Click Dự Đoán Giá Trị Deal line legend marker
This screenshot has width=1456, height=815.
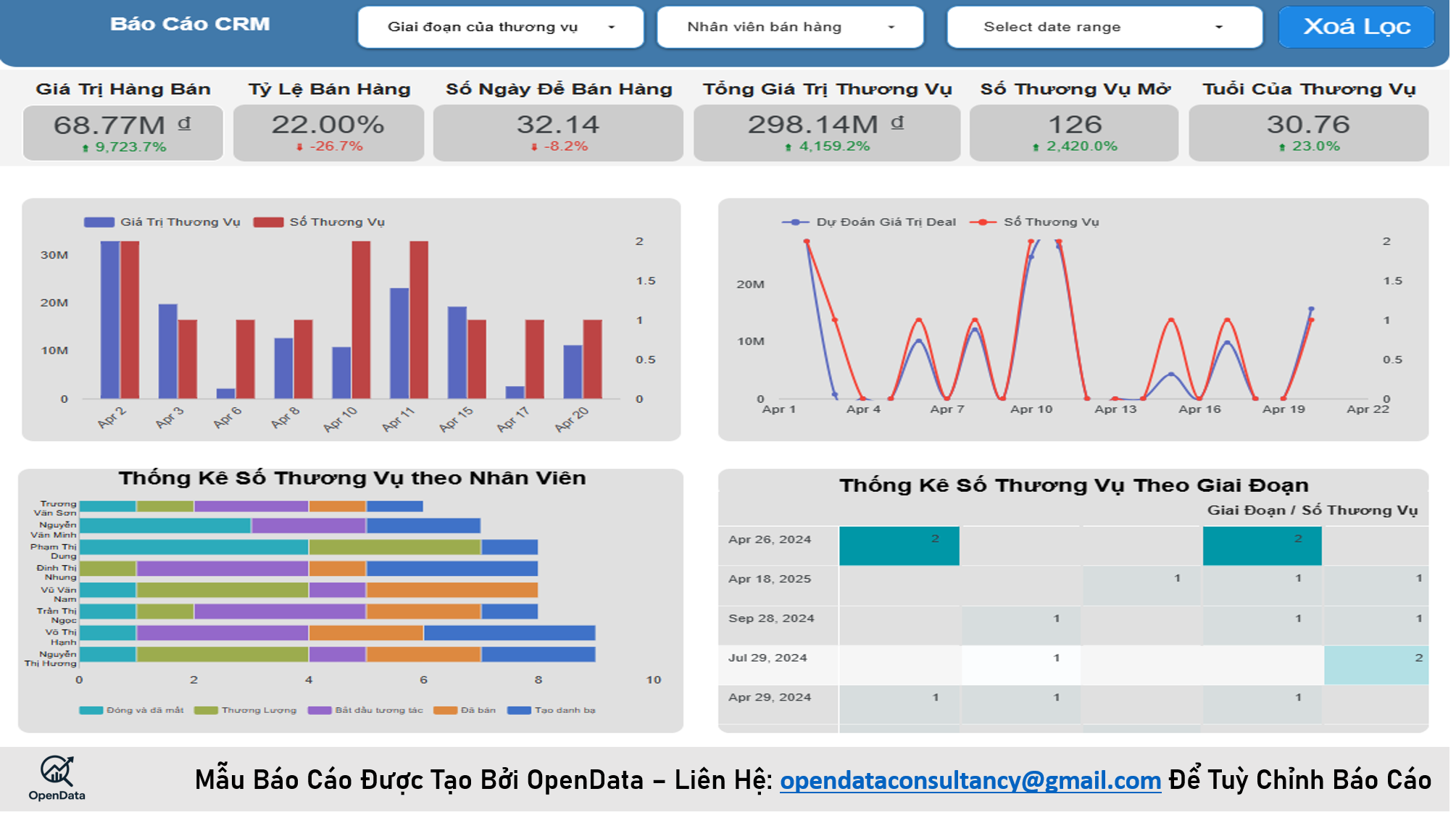point(795,222)
